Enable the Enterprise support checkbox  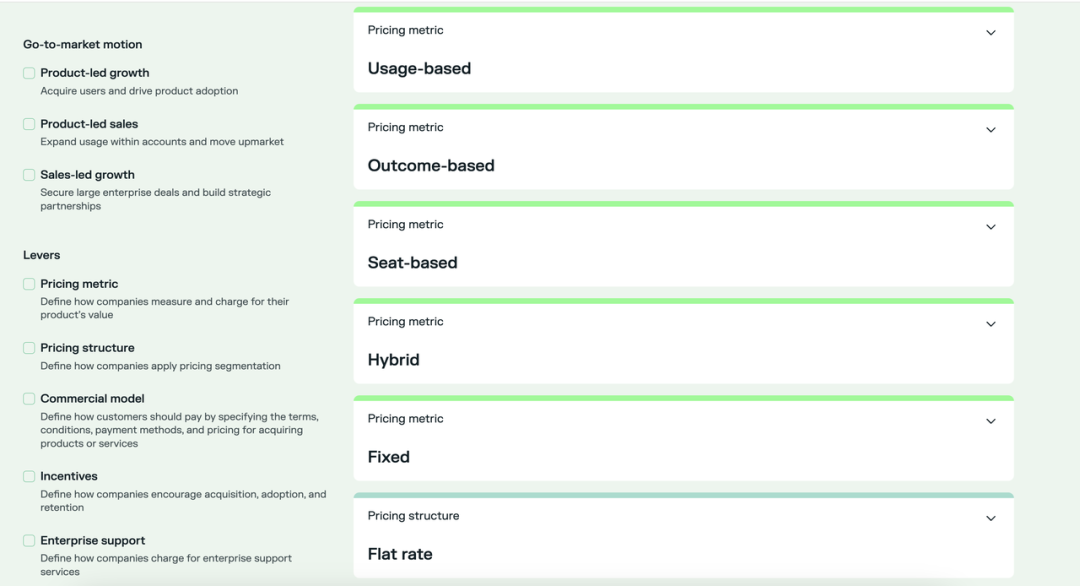29,541
